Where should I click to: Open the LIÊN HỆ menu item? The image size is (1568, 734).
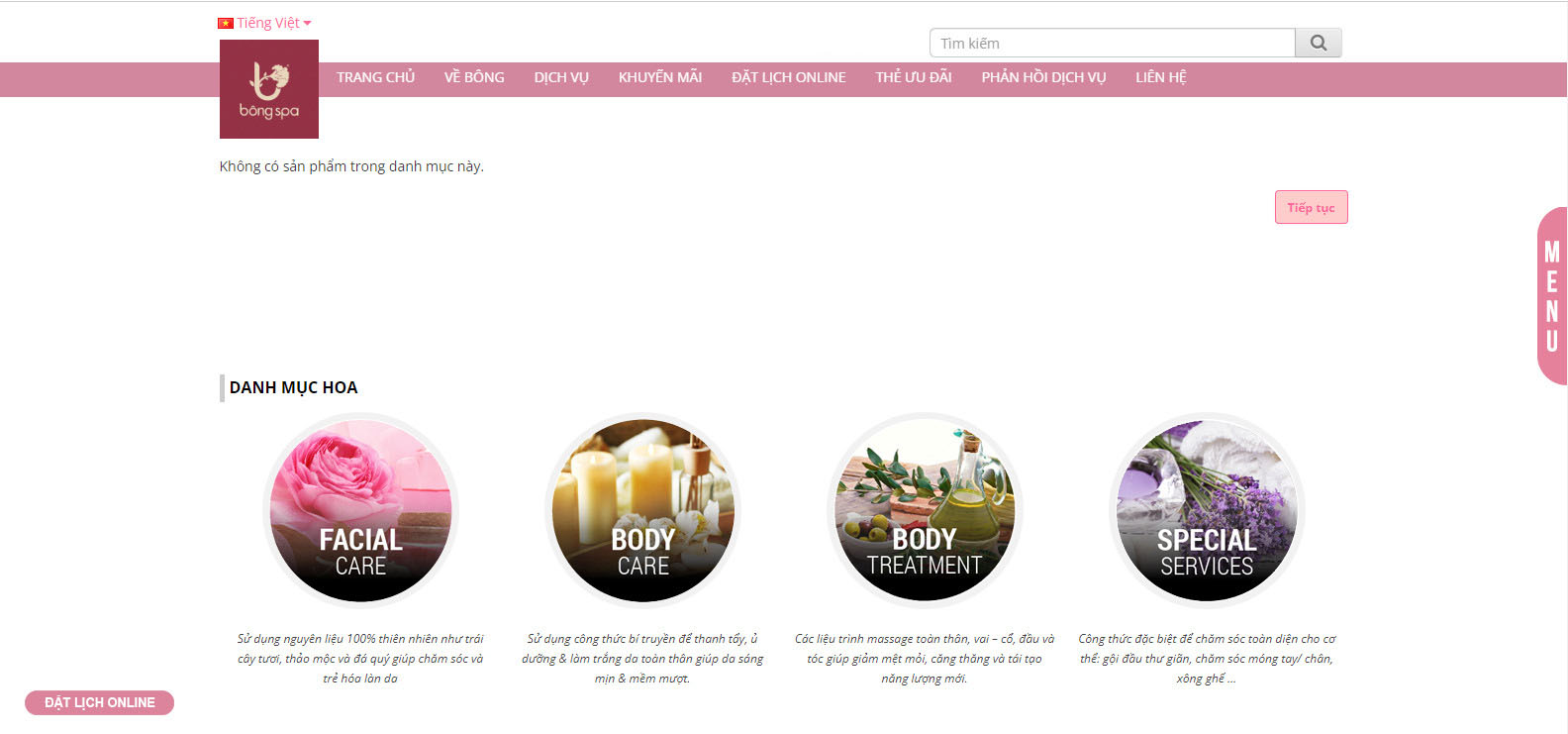[x=1161, y=77]
